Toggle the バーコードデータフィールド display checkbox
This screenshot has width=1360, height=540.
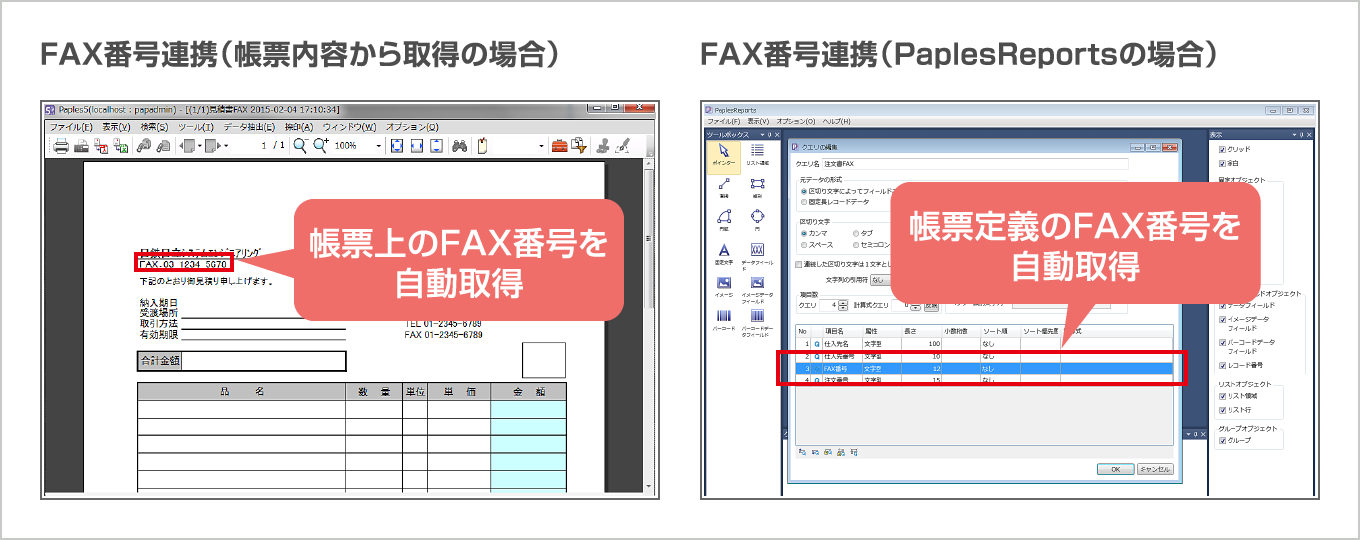pos(1222,342)
